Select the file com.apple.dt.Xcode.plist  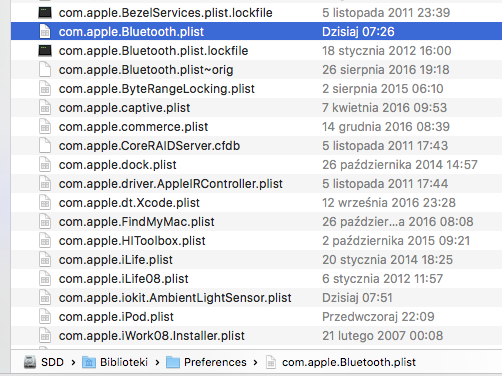click(x=129, y=203)
